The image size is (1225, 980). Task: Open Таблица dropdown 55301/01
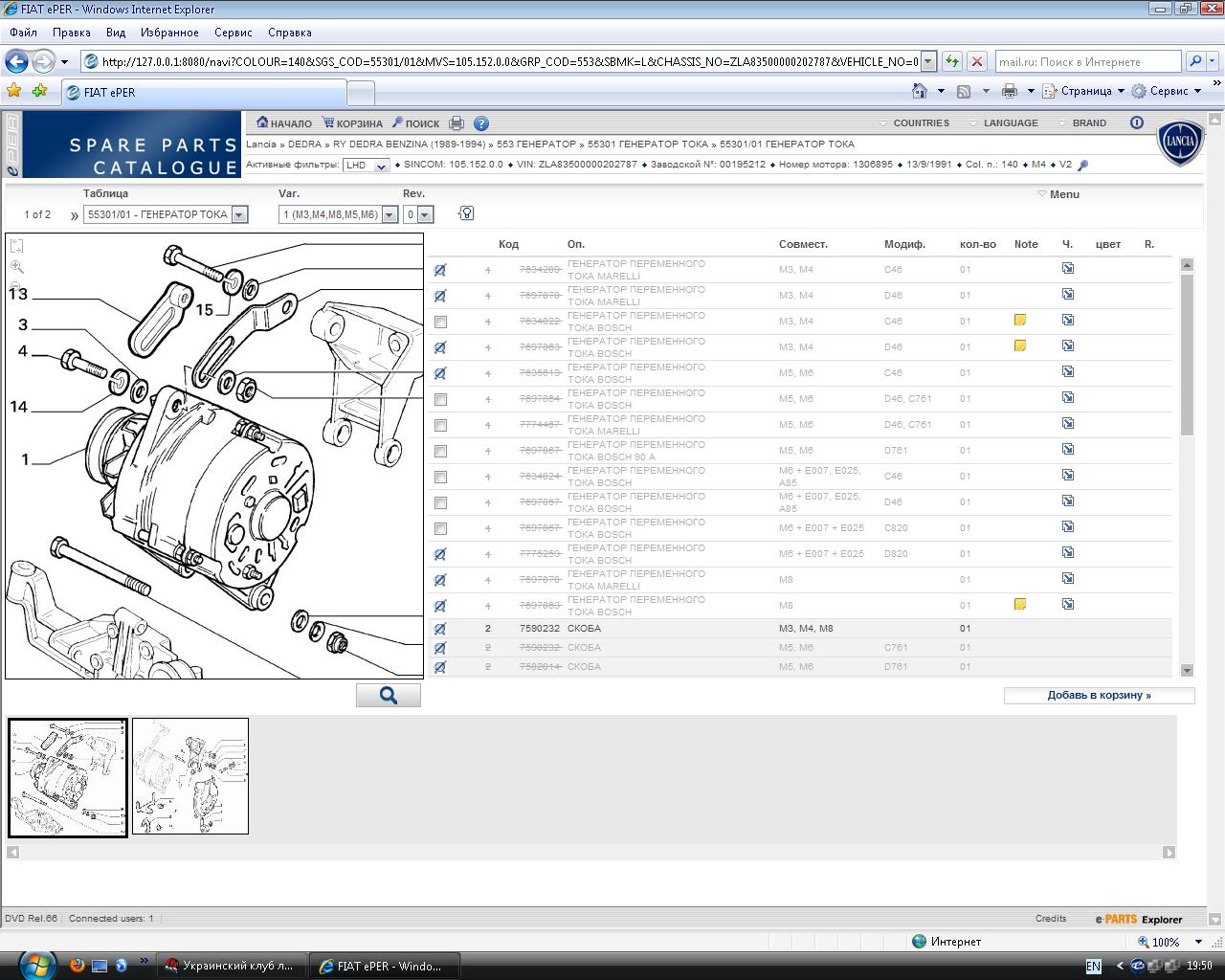tap(166, 214)
